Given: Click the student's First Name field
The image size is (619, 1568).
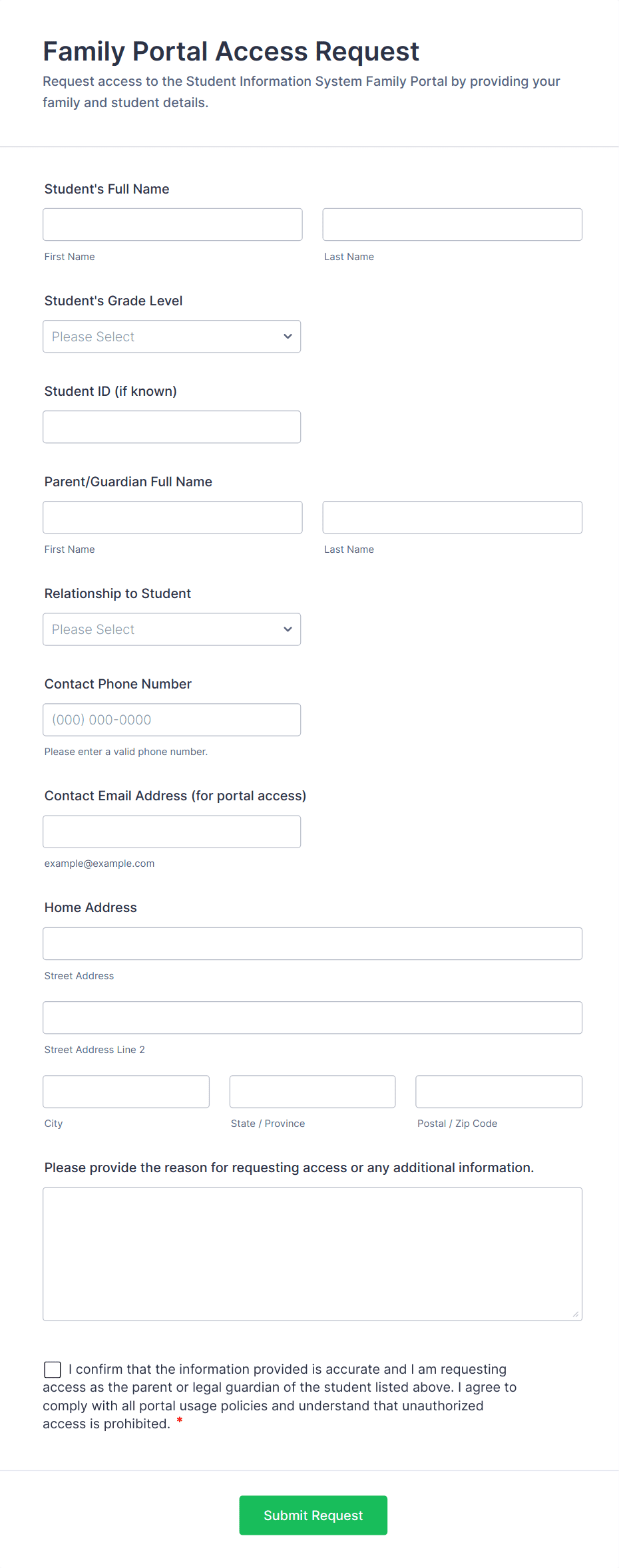Looking at the screenshot, I should point(172,225).
